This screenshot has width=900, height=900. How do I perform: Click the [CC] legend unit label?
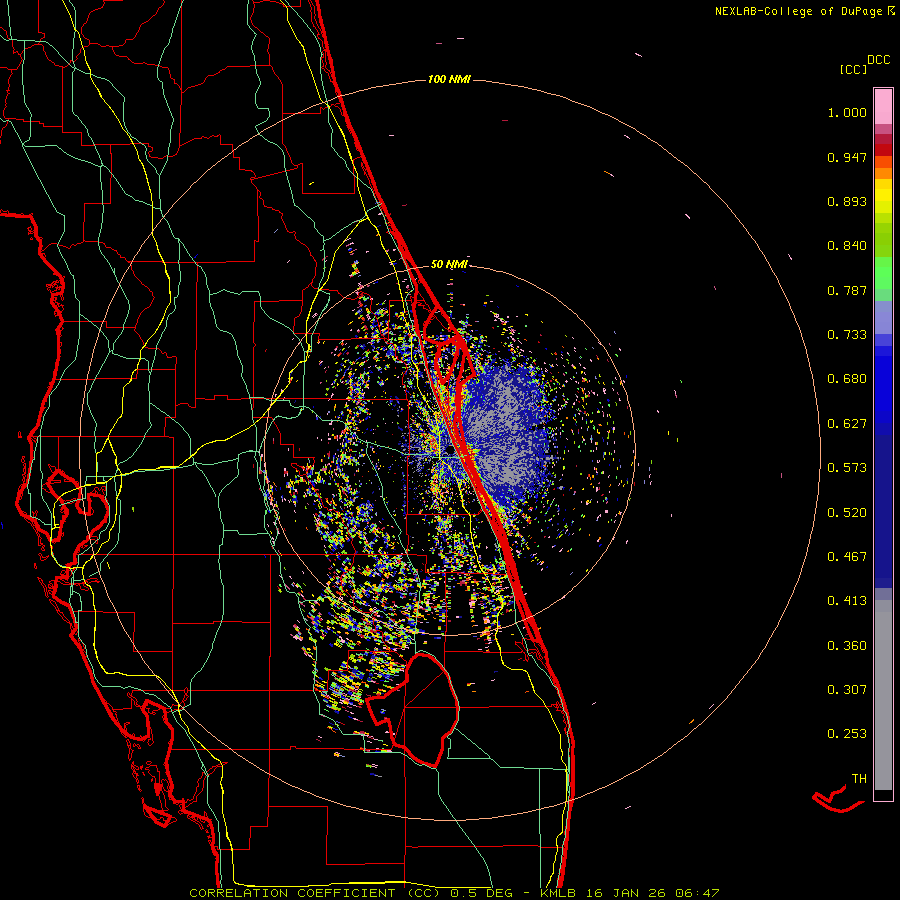pyautogui.click(x=853, y=69)
